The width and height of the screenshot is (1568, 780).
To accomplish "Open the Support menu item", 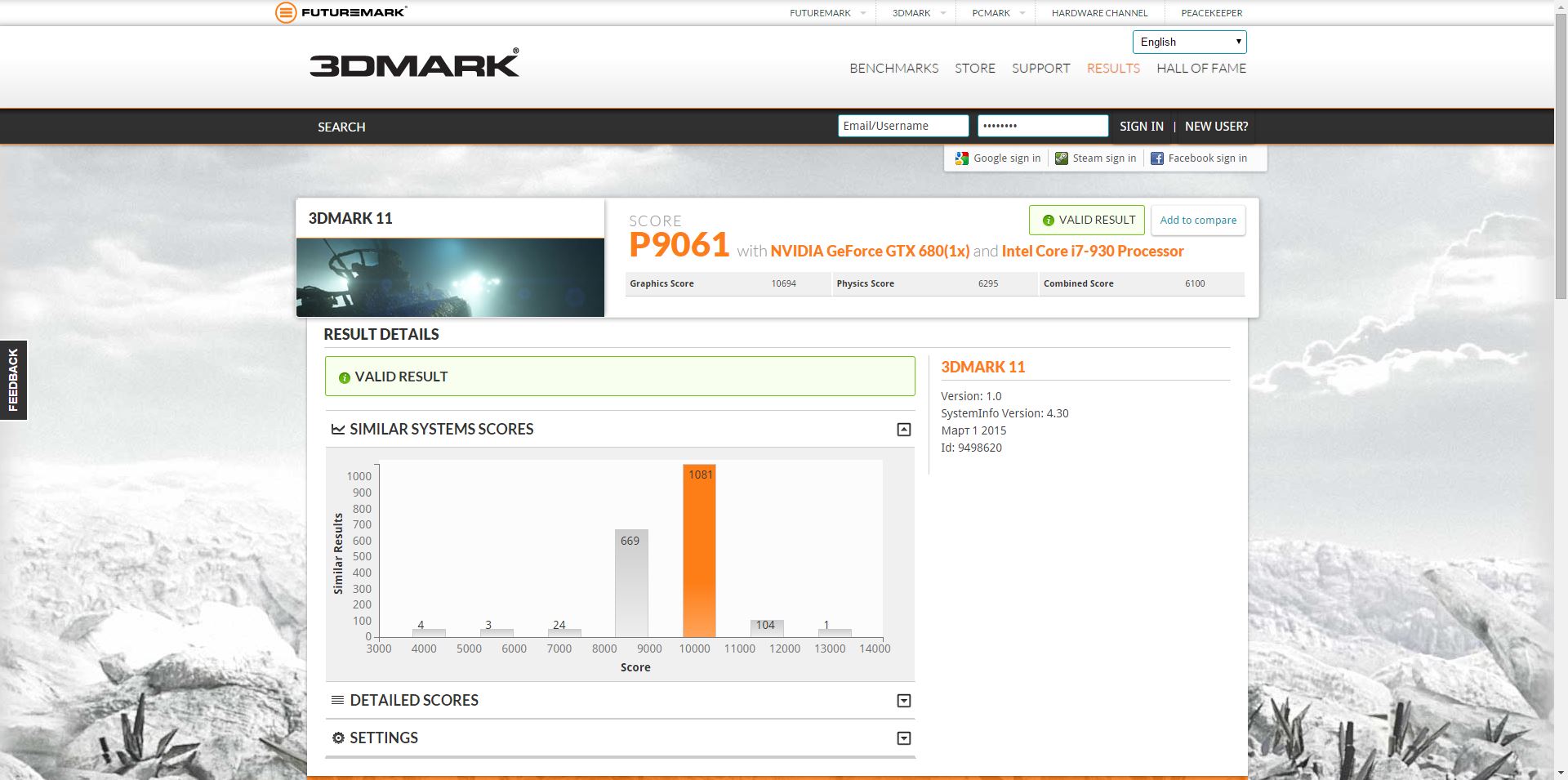I will point(1041,69).
